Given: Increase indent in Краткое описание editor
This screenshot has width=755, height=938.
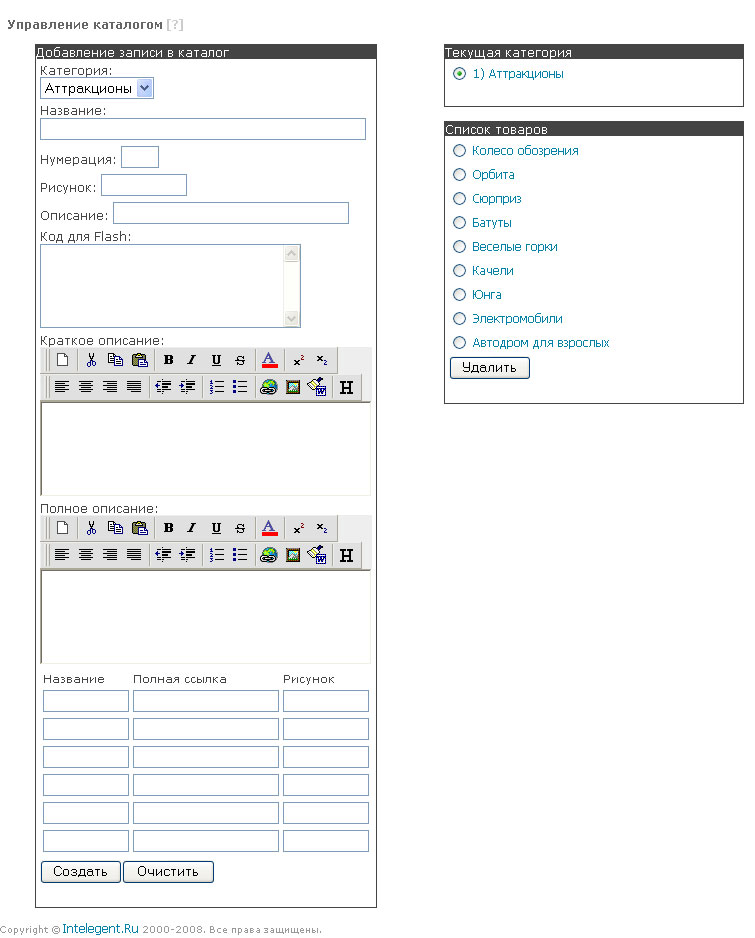Looking at the screenshot, I should 187,387.
